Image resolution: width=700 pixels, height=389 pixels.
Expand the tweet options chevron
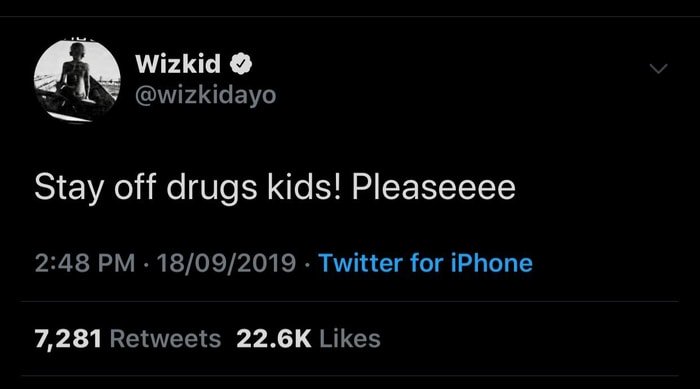658,69
